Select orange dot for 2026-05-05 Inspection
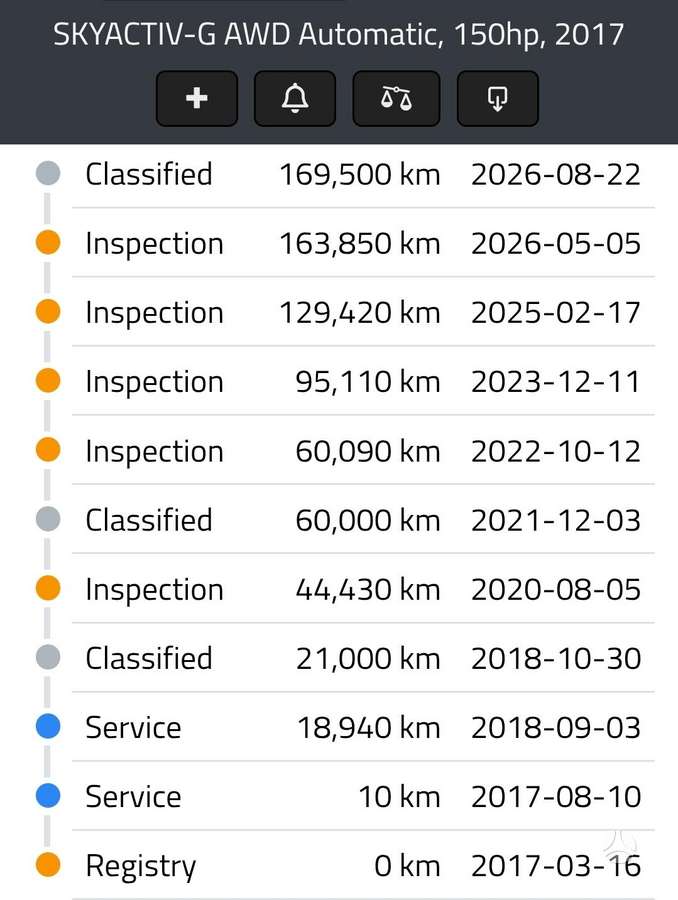678x900 pixels. [48, 242]
